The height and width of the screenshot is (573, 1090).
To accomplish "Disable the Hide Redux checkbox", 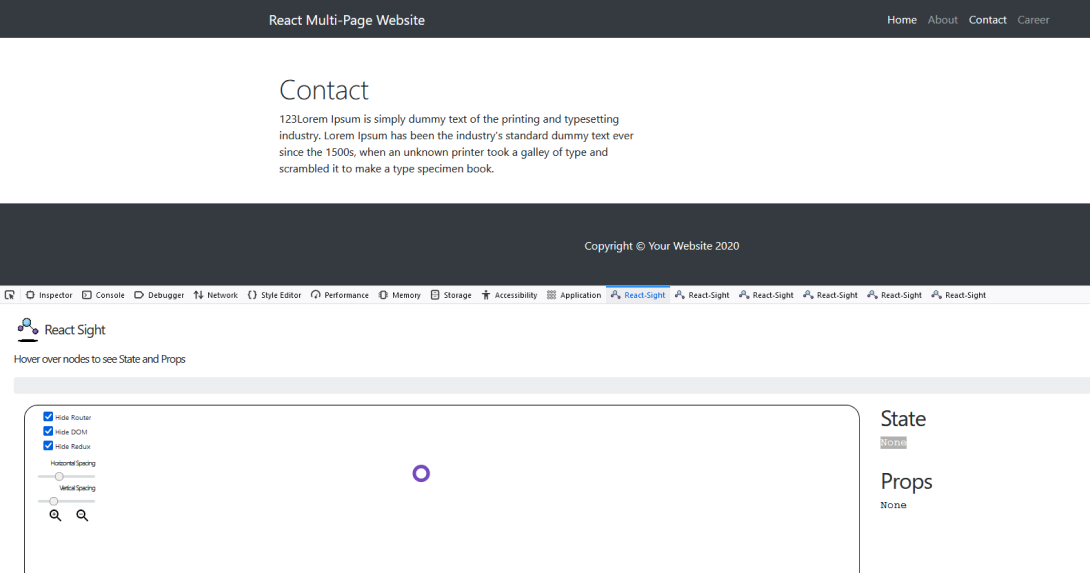I will coord(48,446).
